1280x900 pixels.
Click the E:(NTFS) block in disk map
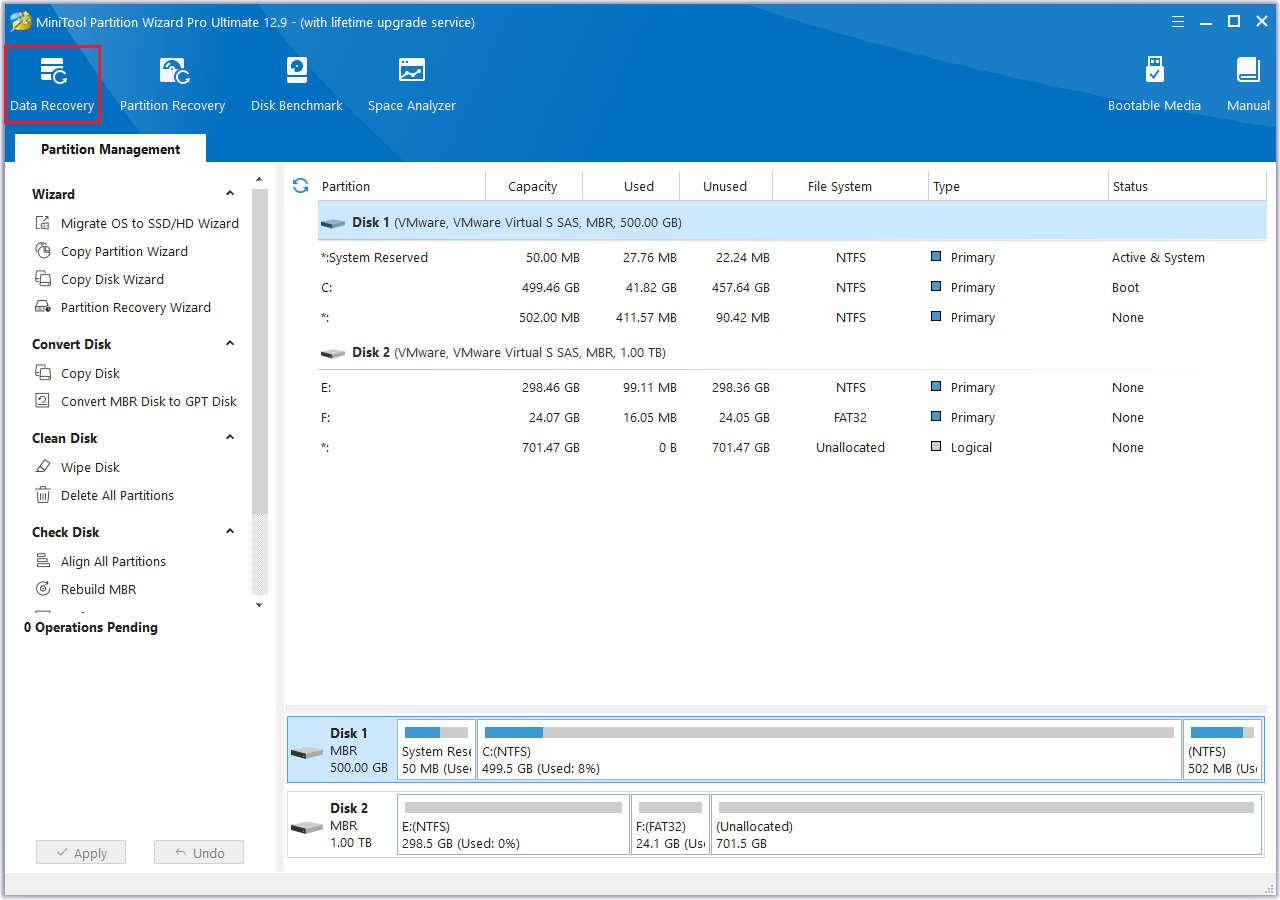514,825
